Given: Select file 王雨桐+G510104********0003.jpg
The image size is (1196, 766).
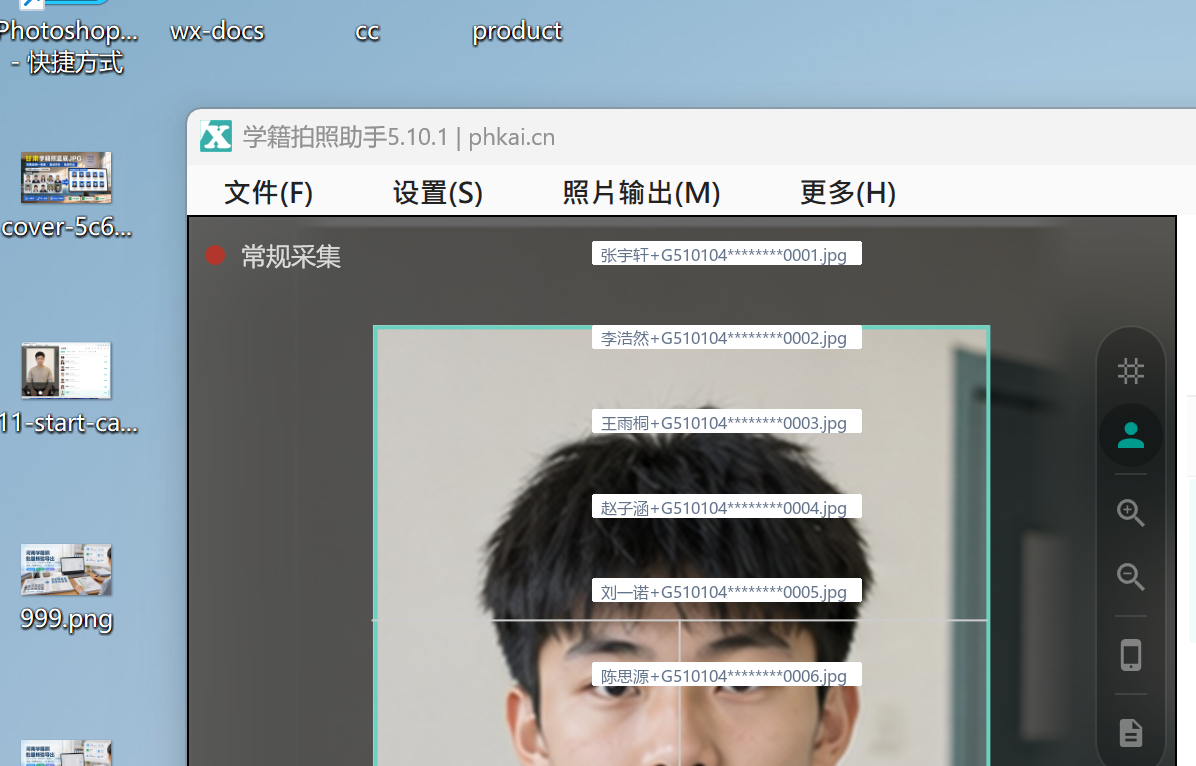Looking at the screenshot, I should tap(727, 422).
